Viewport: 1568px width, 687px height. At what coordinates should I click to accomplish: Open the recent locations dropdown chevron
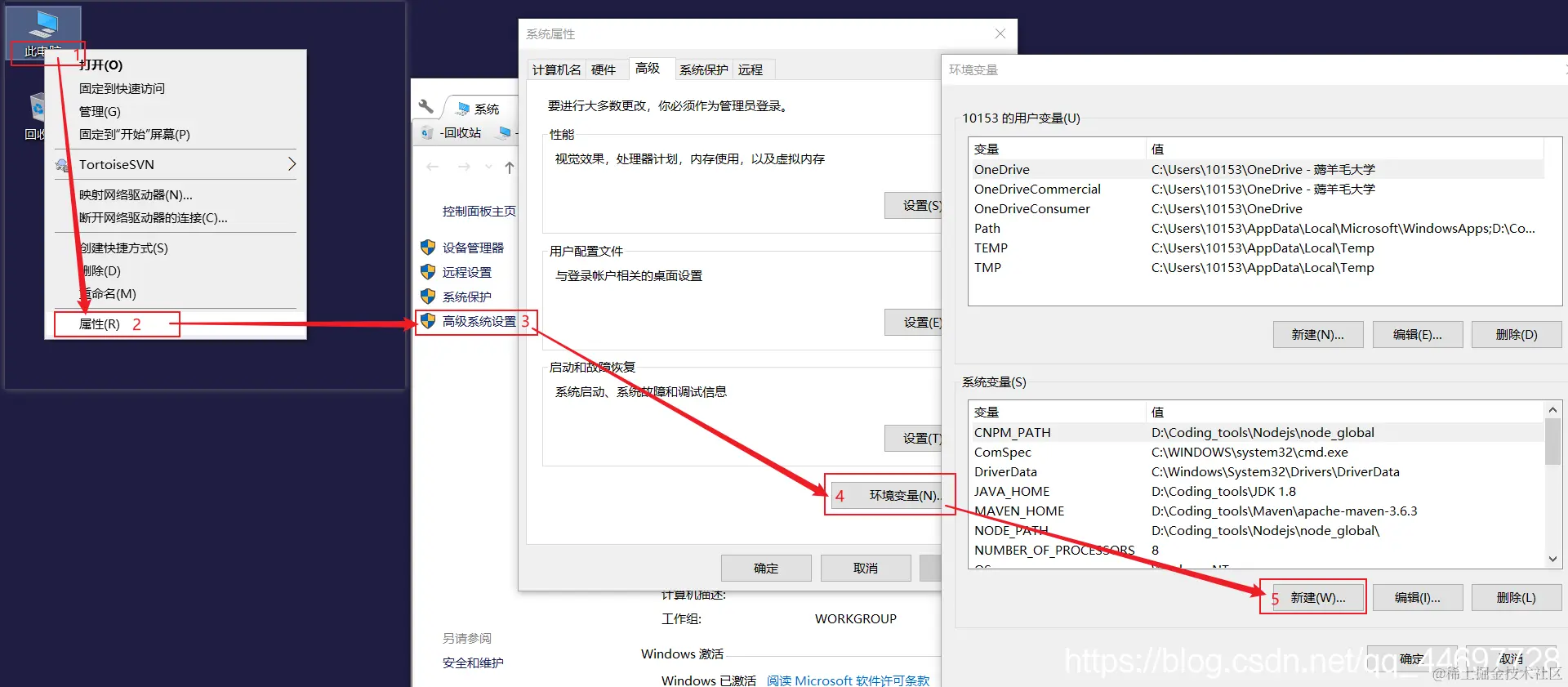point(488,167)
